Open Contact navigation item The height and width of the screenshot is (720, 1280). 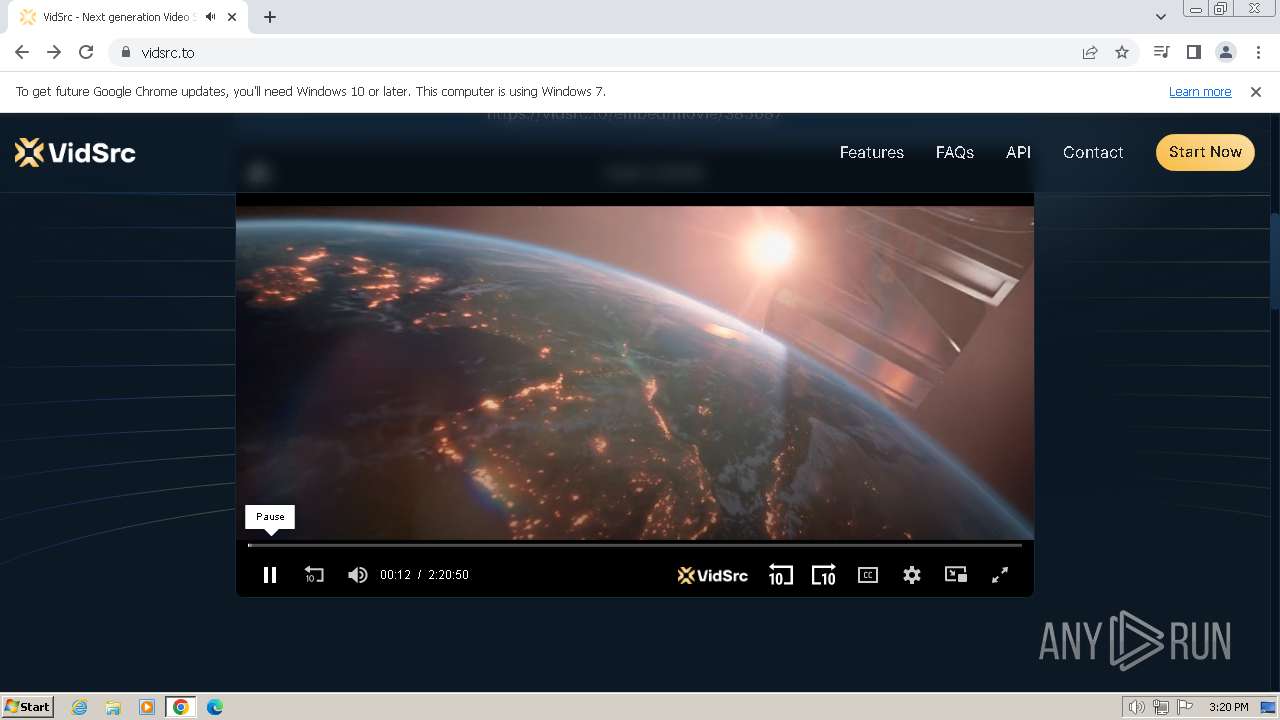1093,152
